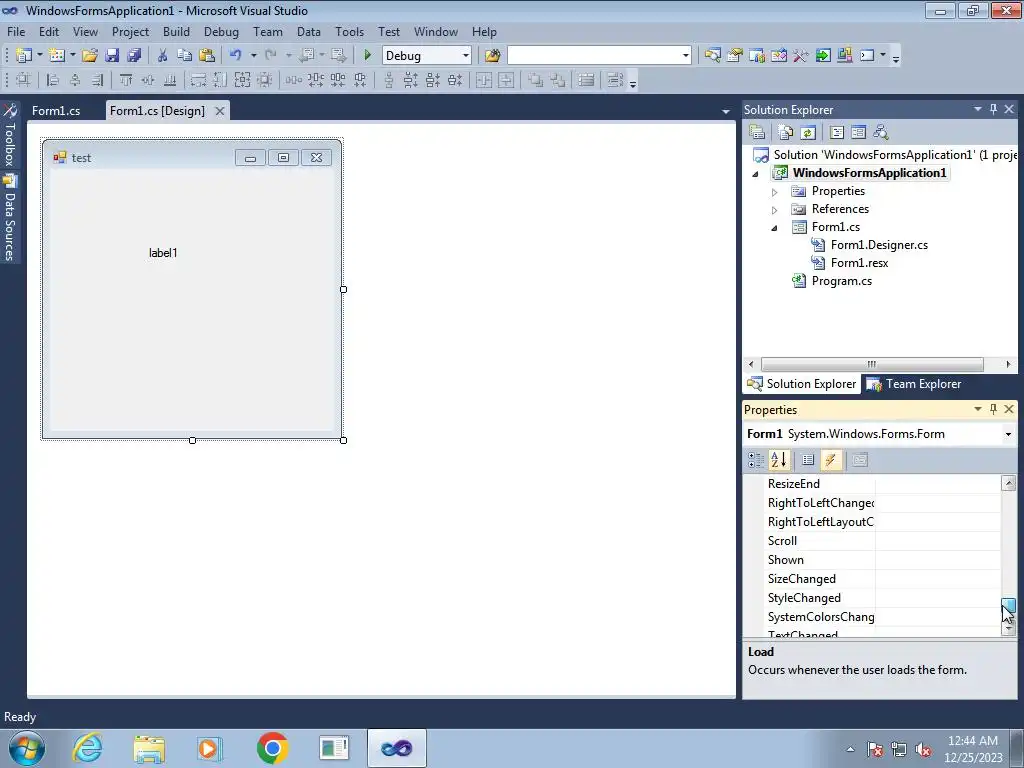Open the Command Window icon
The image size is (1024, 768).
867,56
